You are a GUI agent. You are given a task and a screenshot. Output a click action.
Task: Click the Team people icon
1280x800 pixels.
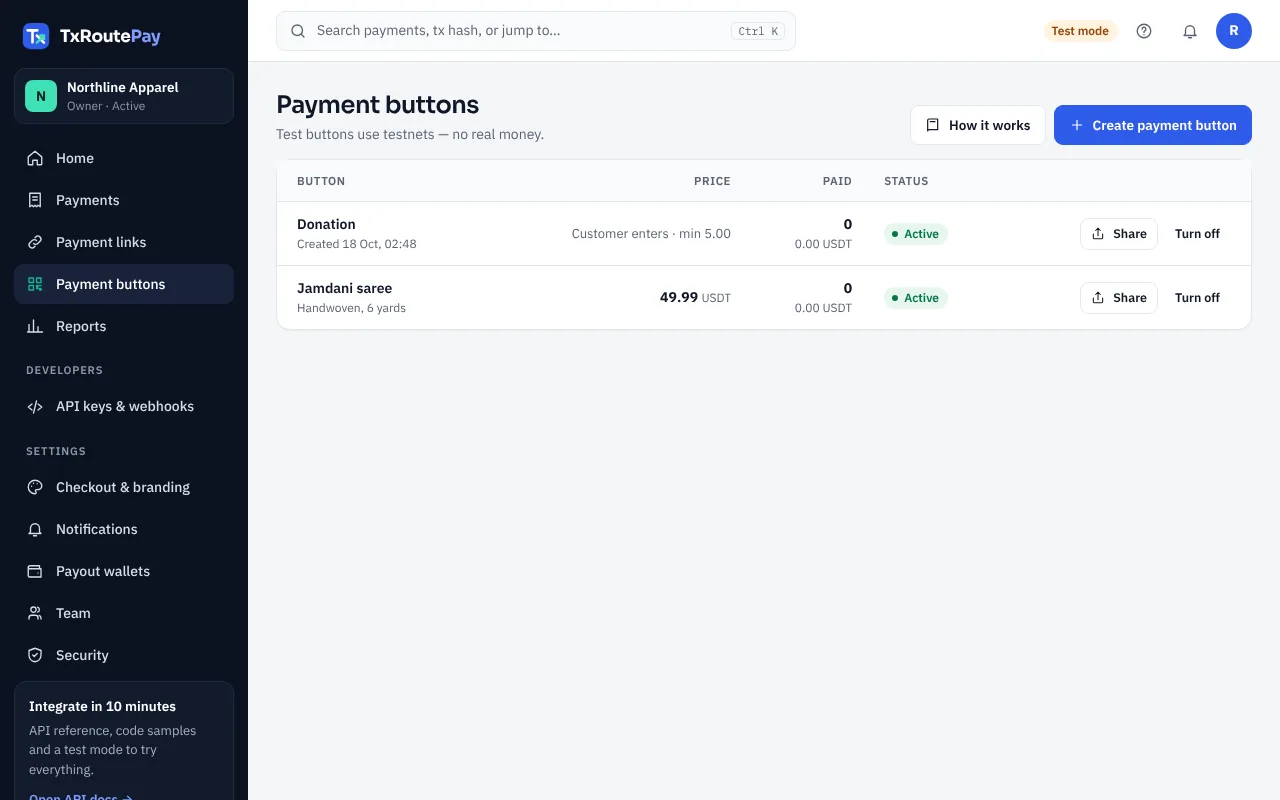(x=35, y=613)
